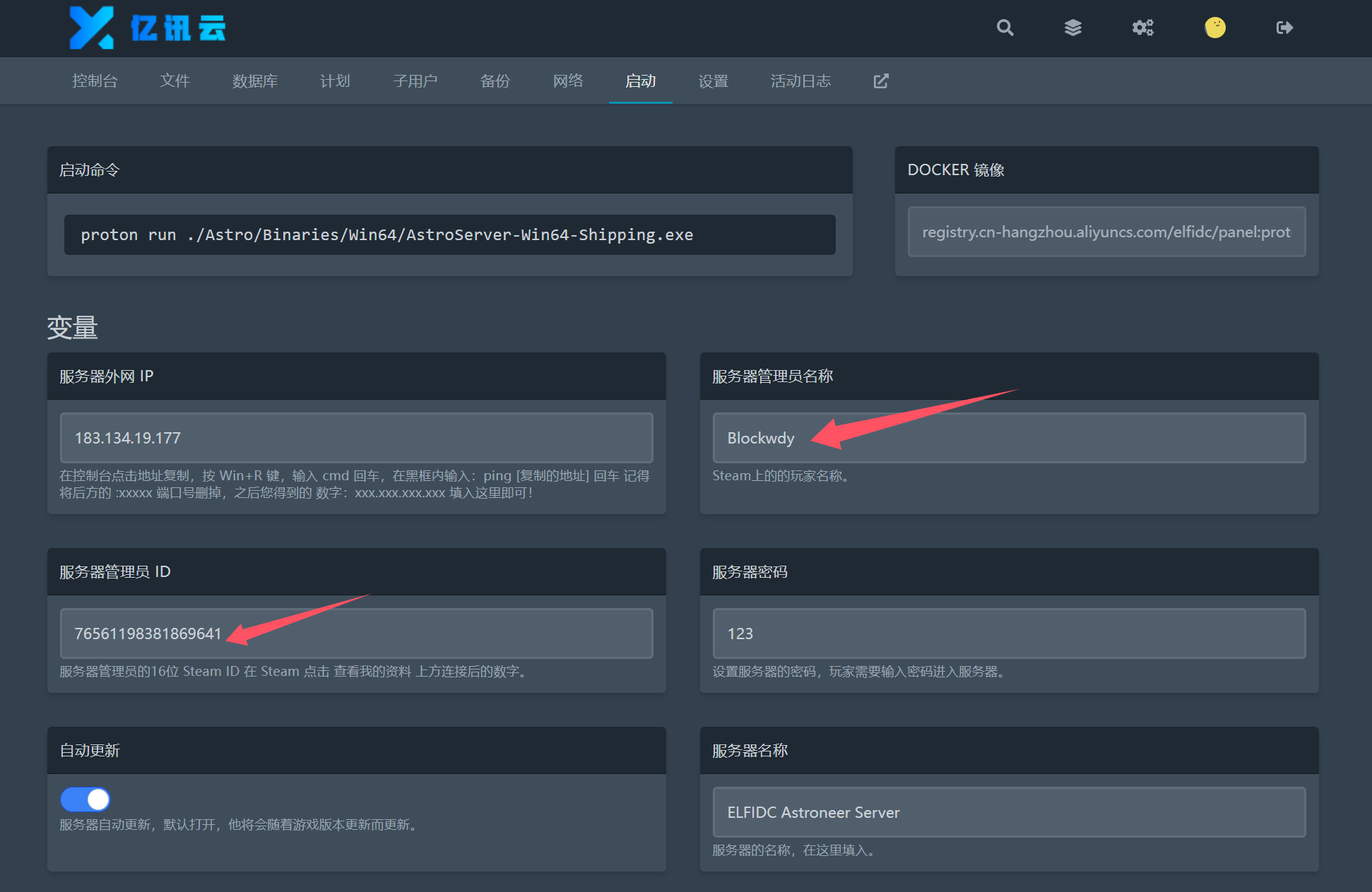Click the 服务器自动更新 description text

click(238, 825)
